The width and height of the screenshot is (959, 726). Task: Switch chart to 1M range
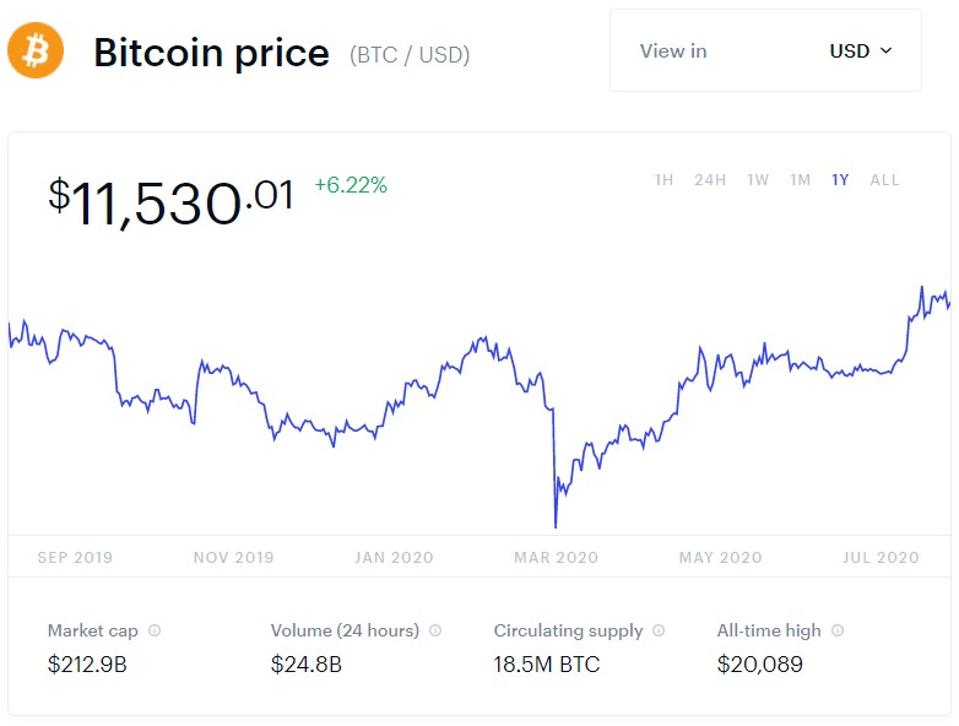click(800, 180)
